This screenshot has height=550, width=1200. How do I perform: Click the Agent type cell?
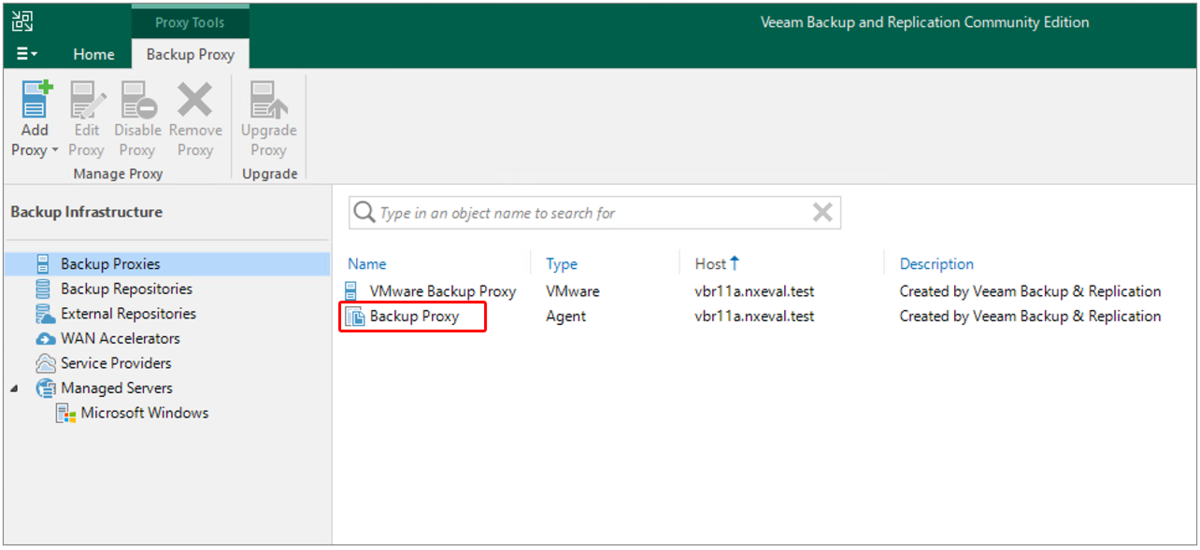coord(566,316)
